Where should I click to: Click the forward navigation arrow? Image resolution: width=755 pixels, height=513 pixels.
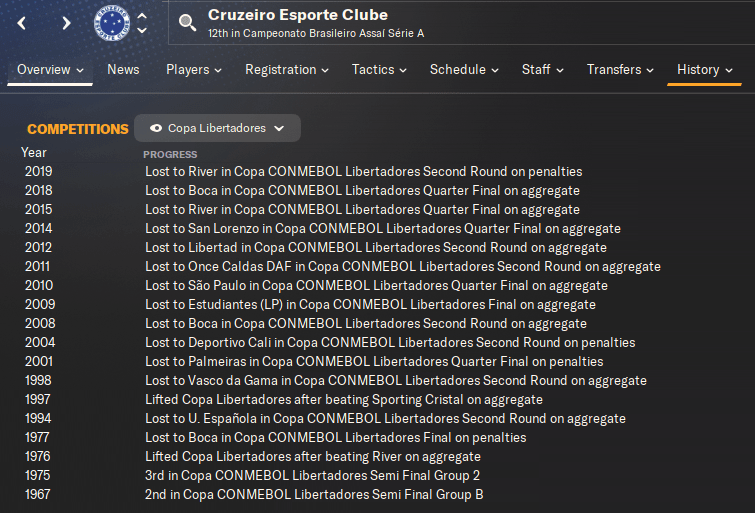(x=66, y=23)
